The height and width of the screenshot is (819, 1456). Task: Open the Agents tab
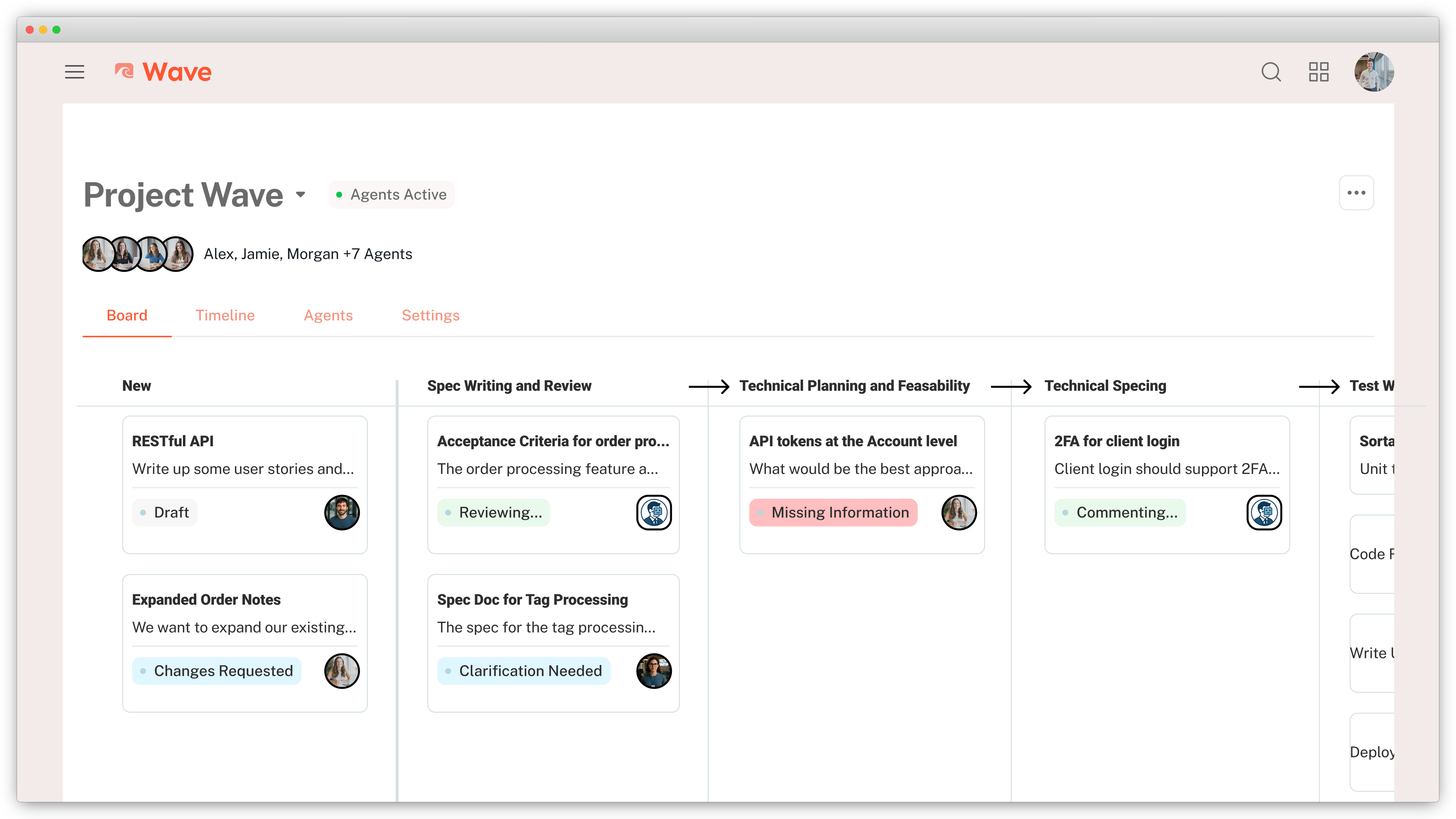(328, 315)
